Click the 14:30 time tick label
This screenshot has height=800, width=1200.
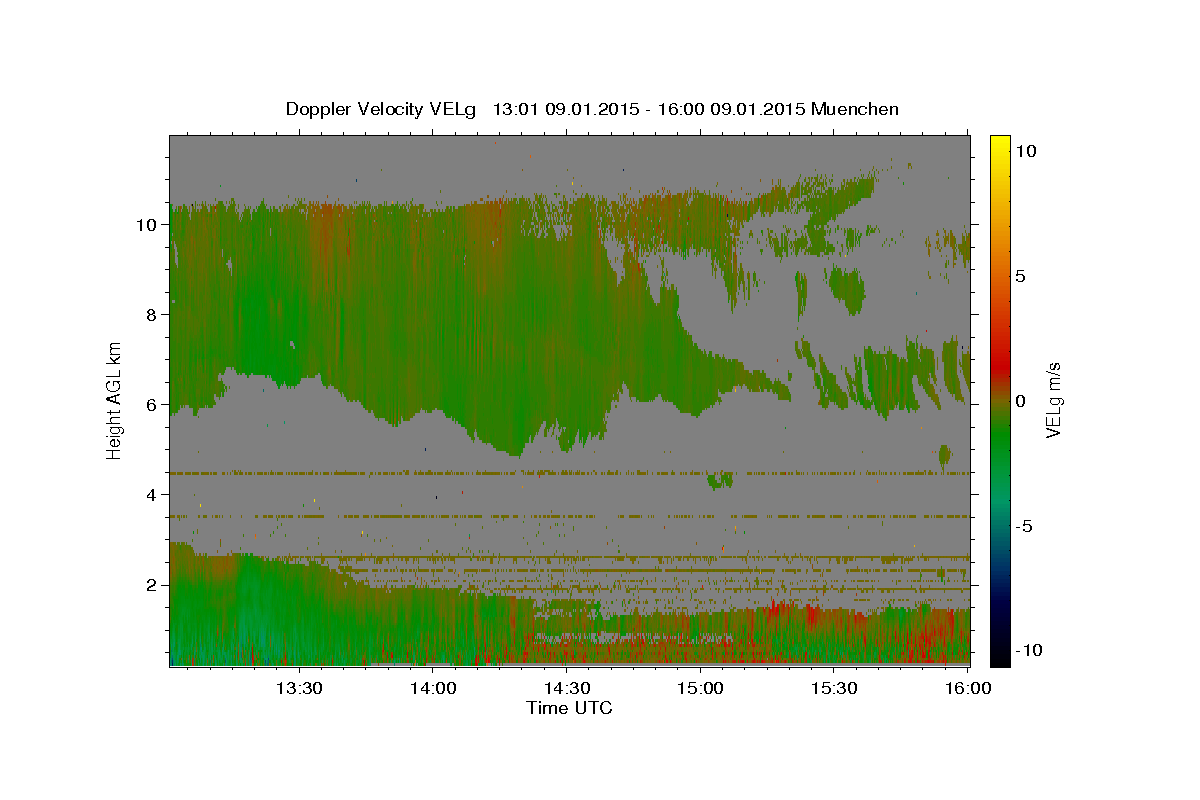click(x=566, y=688)
